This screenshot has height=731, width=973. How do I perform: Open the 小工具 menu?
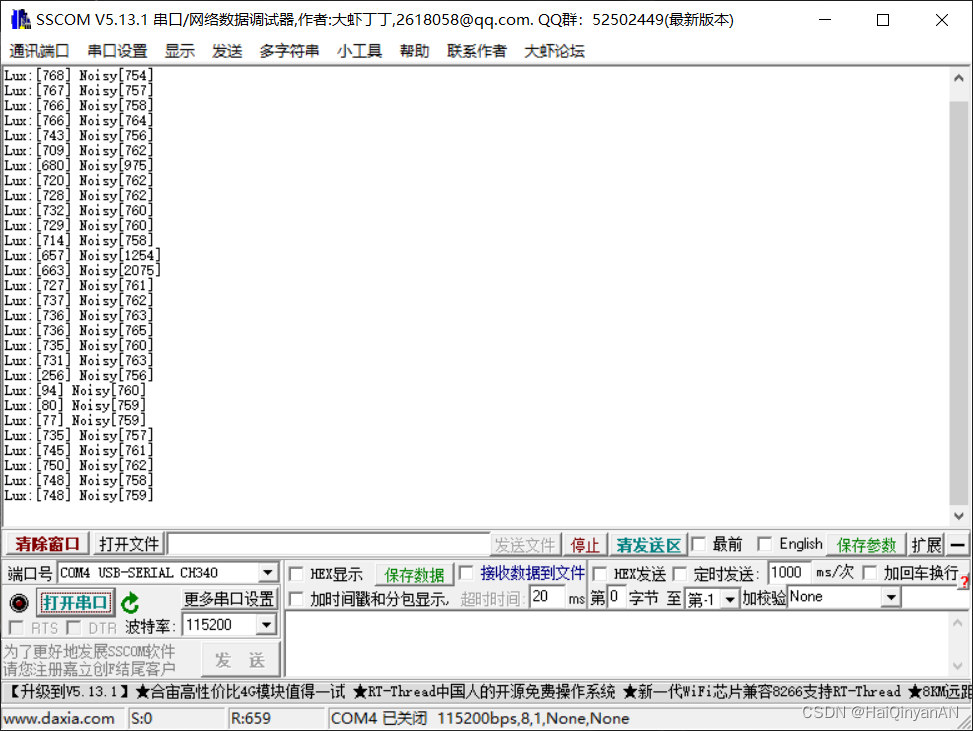click(359, 51)
